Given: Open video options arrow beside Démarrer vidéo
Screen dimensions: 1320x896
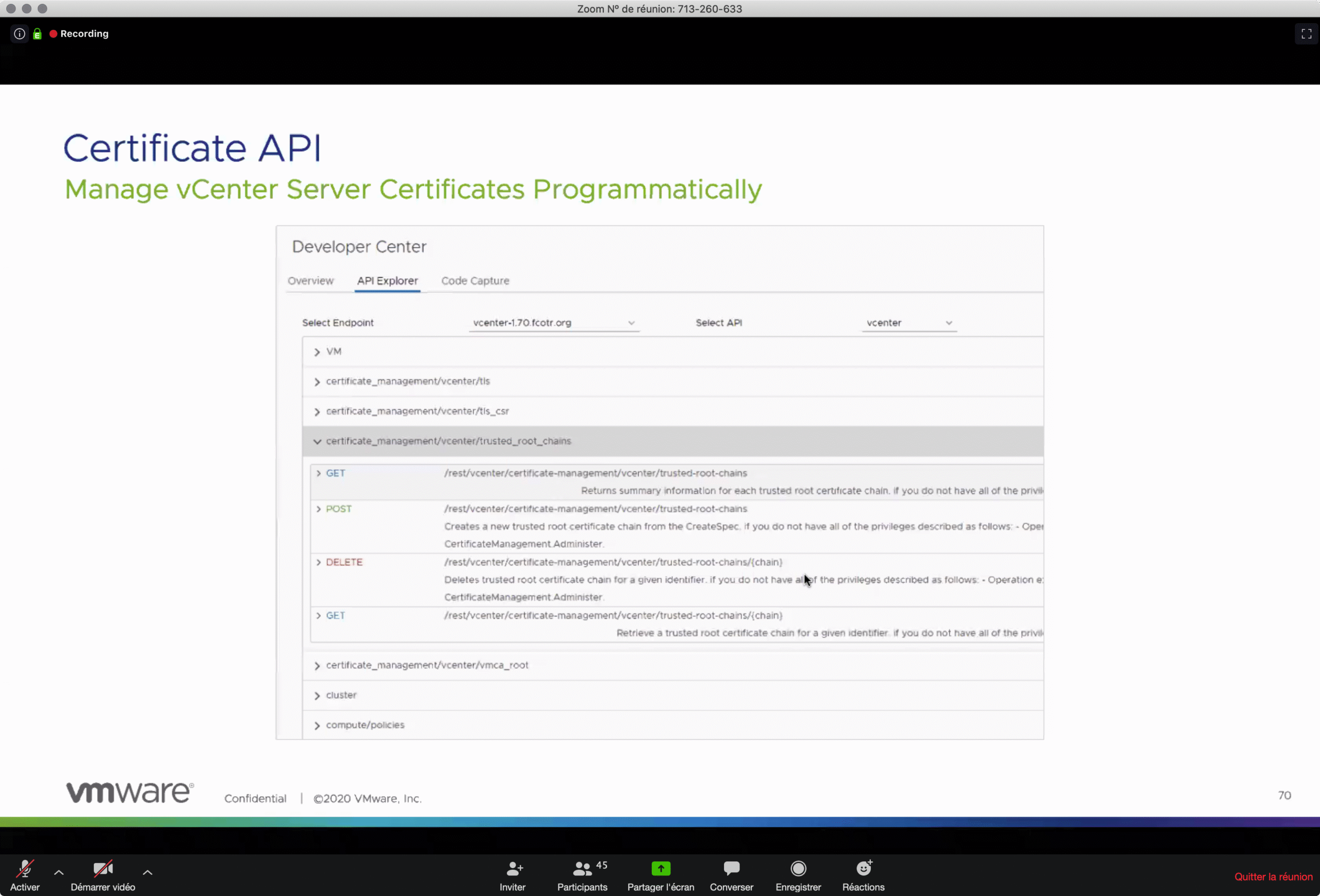Looking at the screenshot, I should [147, 872].
